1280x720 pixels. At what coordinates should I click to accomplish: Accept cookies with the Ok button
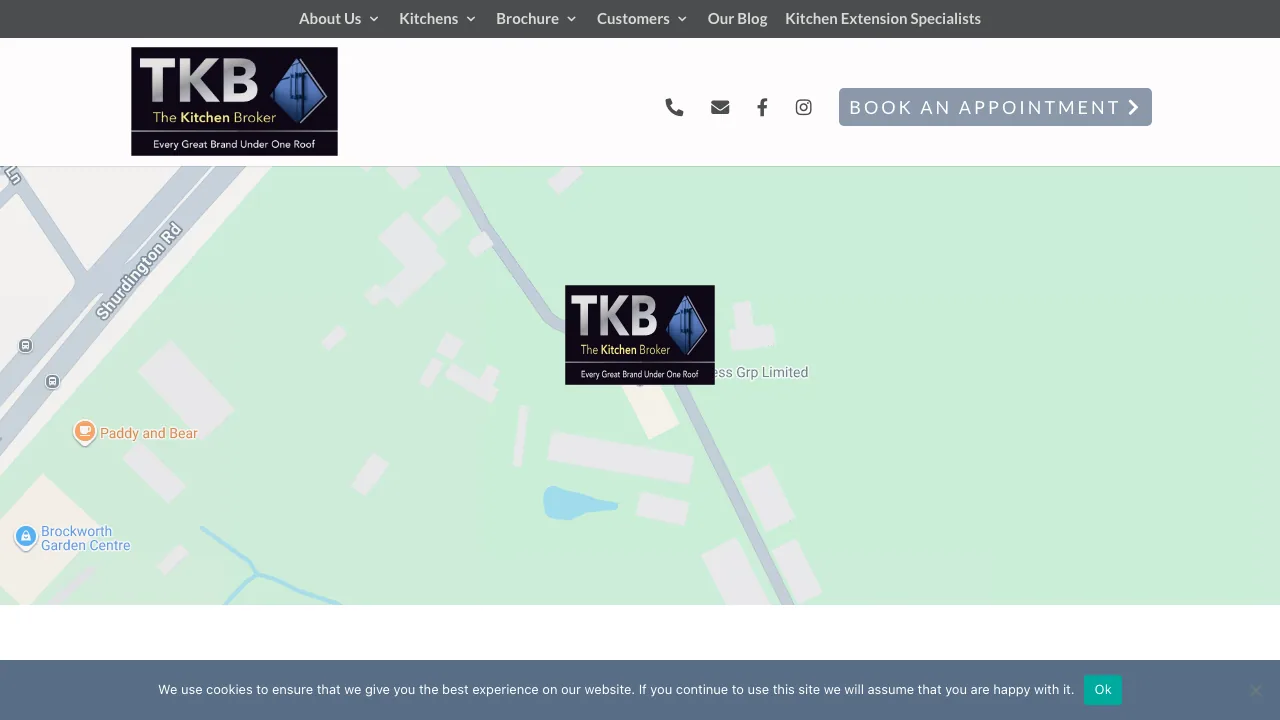(1102, 690)
